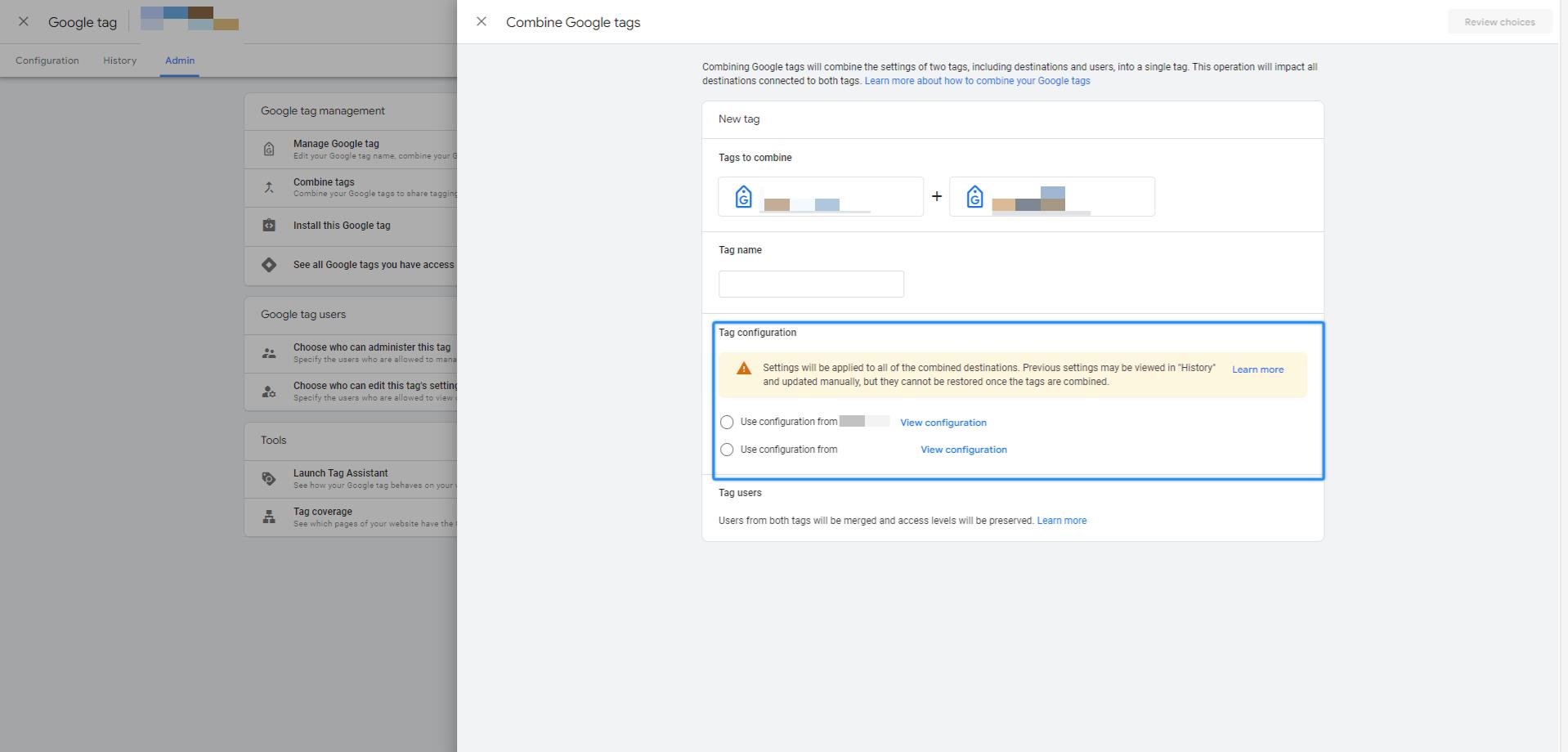
Task: Click the first View configuration link
Action: (x=943, y=423)
